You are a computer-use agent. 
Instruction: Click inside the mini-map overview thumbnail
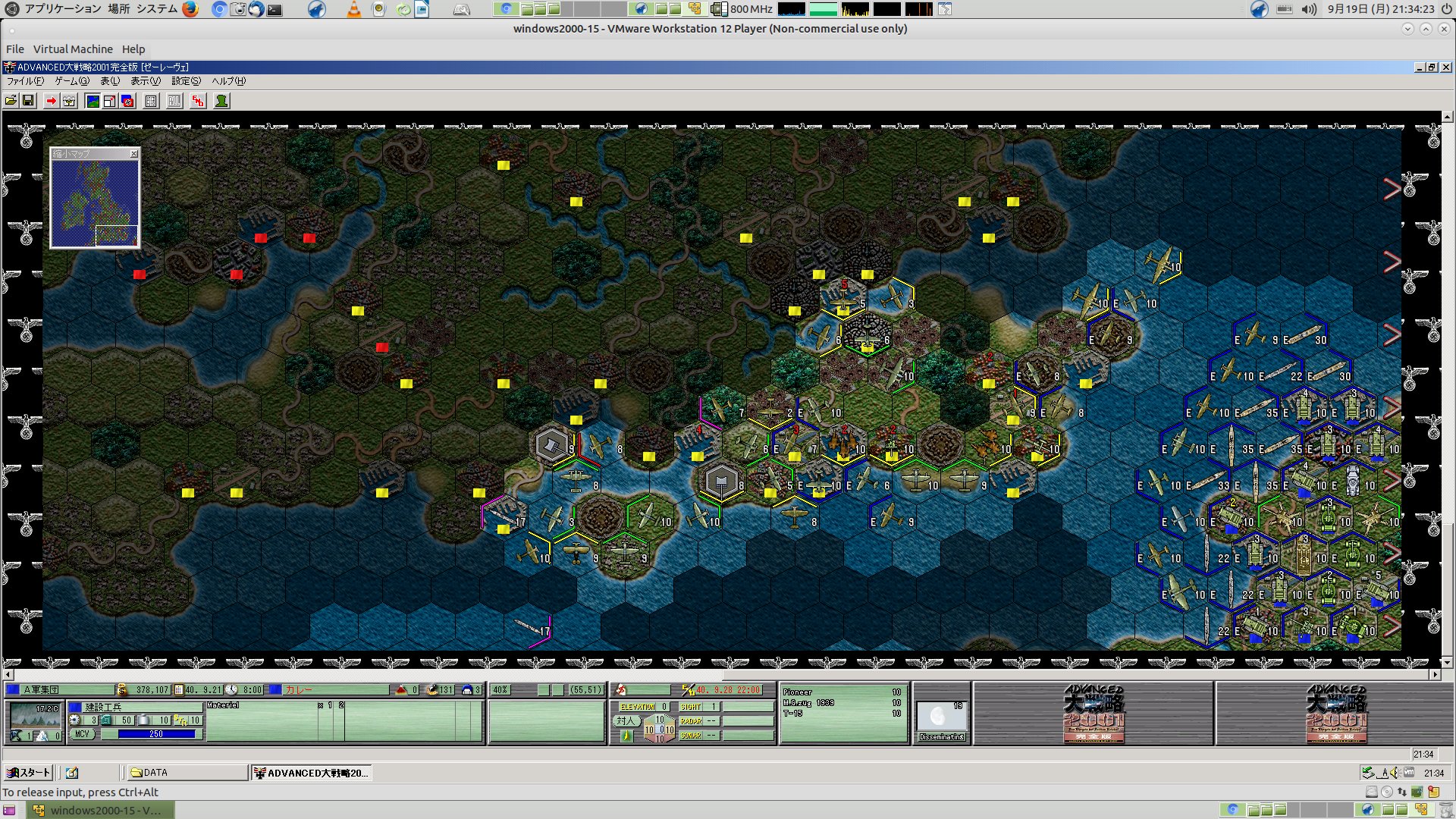coord(95,202)
